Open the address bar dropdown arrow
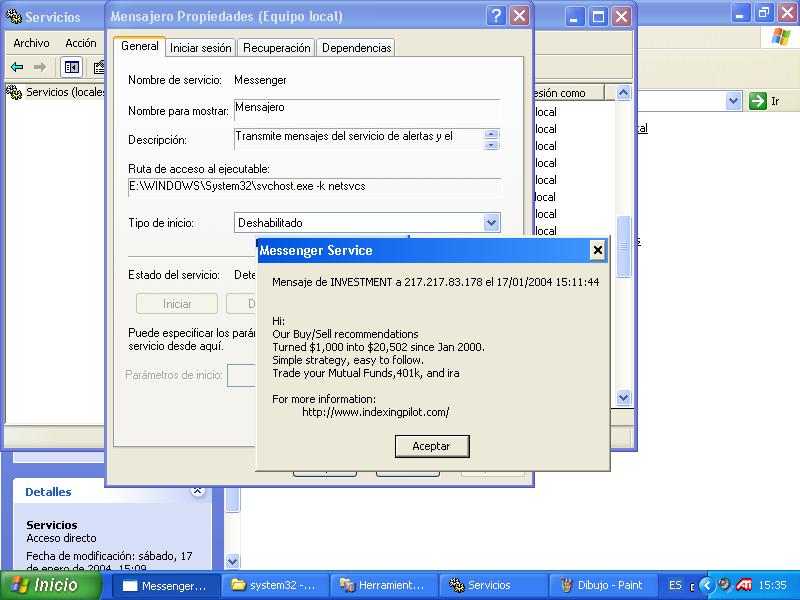 734,101
